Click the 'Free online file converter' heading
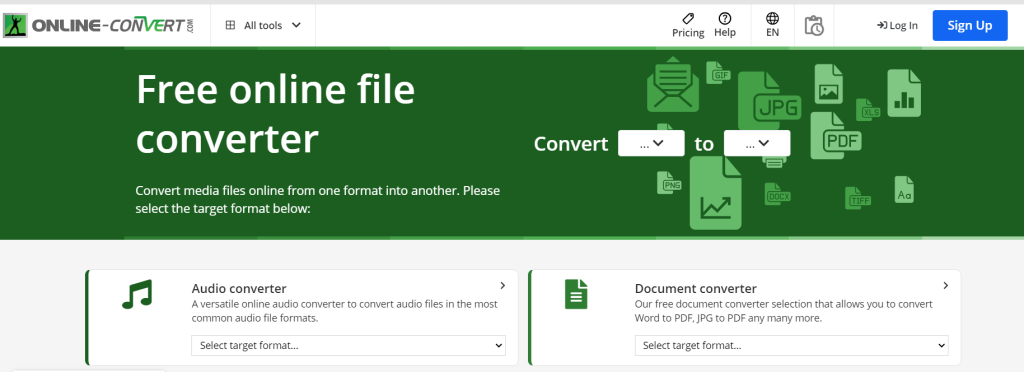Image resolution: width=1024 pixels, height=372 pixels. [275, 114]
